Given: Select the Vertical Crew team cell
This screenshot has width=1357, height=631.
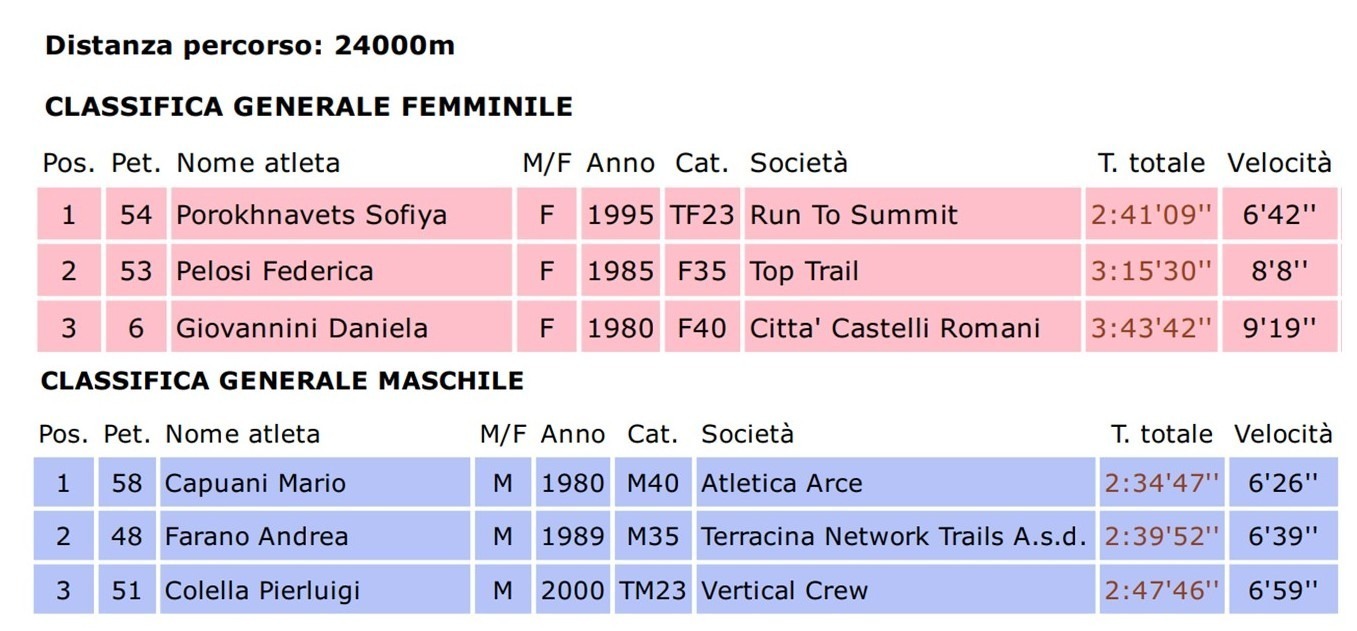Looking at the screenshot, I should coord(895,590).
